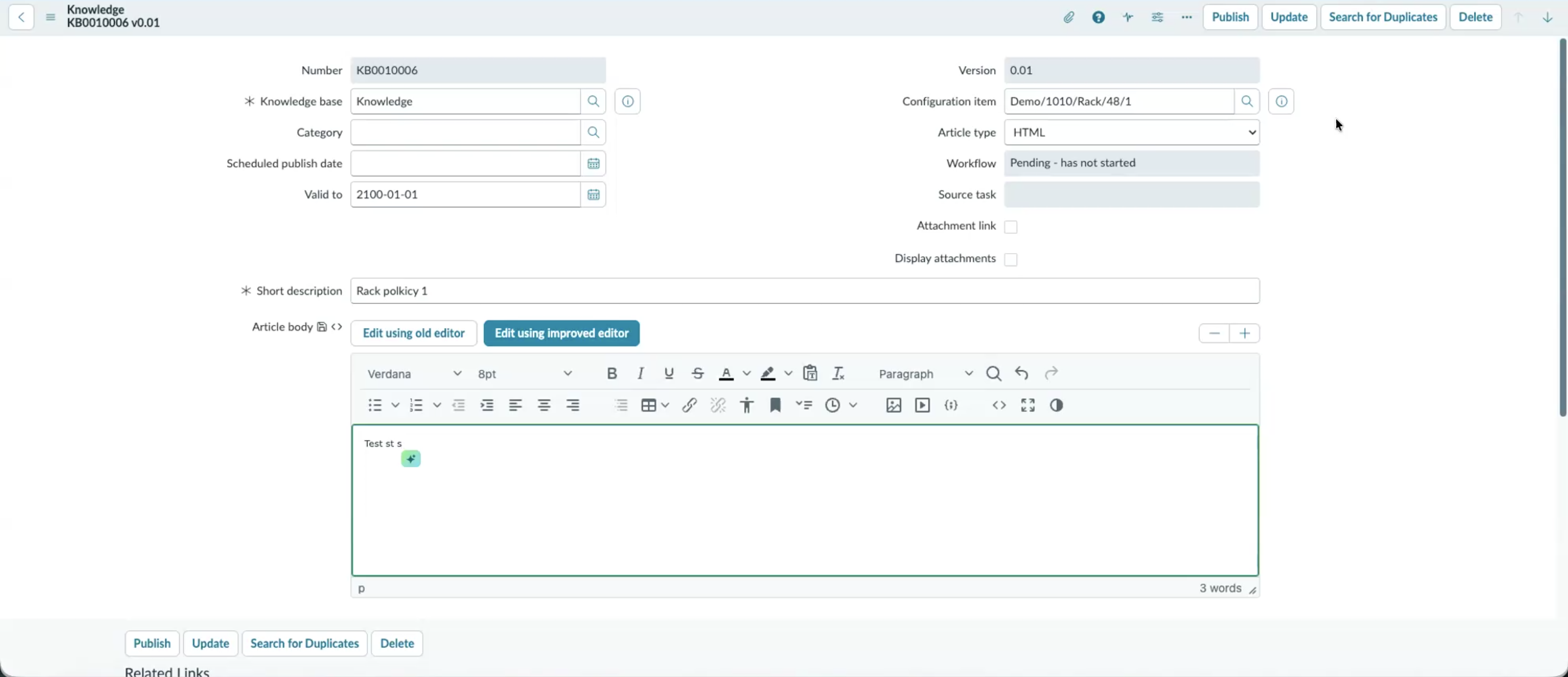Show Knowledge base record preview info icon
This screenshot has width=1568, height=677.
[627, 101]
